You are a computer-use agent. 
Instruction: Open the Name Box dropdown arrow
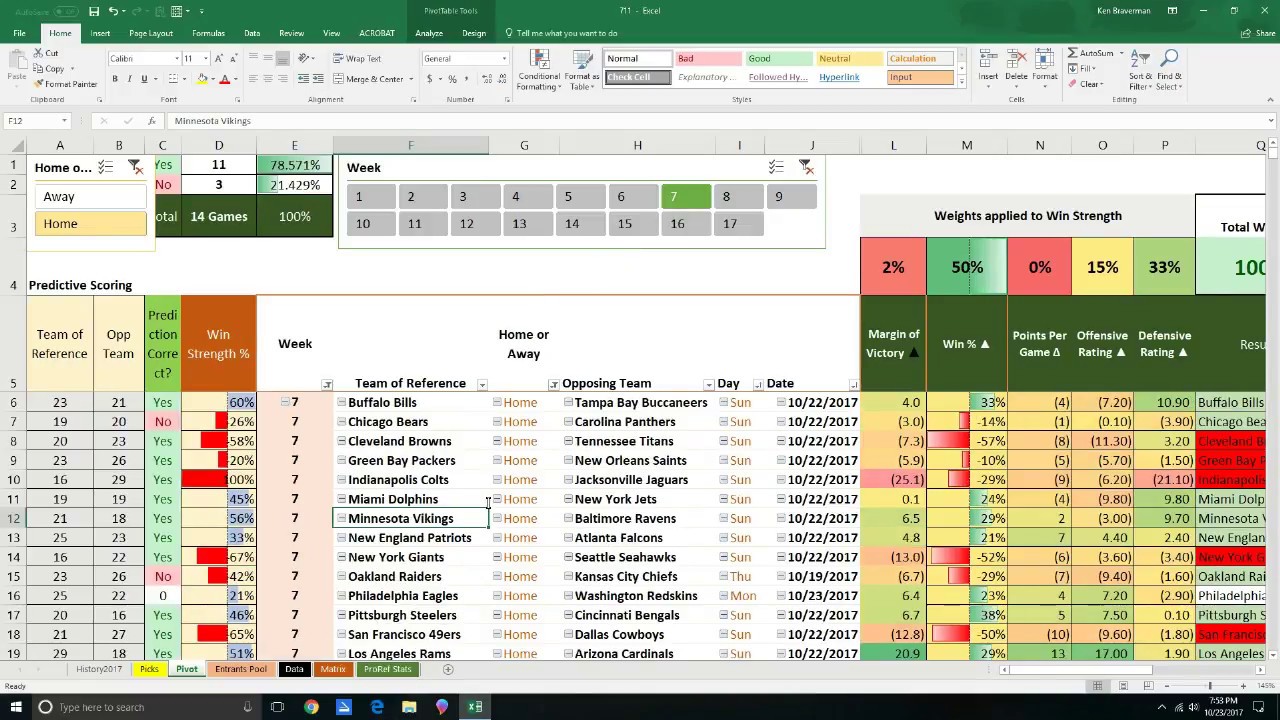(64, 121)
